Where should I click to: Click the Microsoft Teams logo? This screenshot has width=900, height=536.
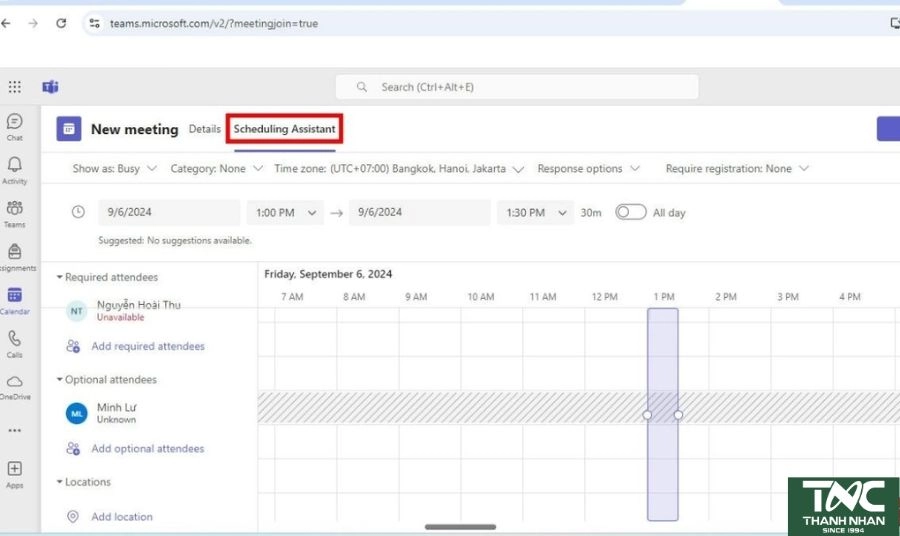click(51, 87)
